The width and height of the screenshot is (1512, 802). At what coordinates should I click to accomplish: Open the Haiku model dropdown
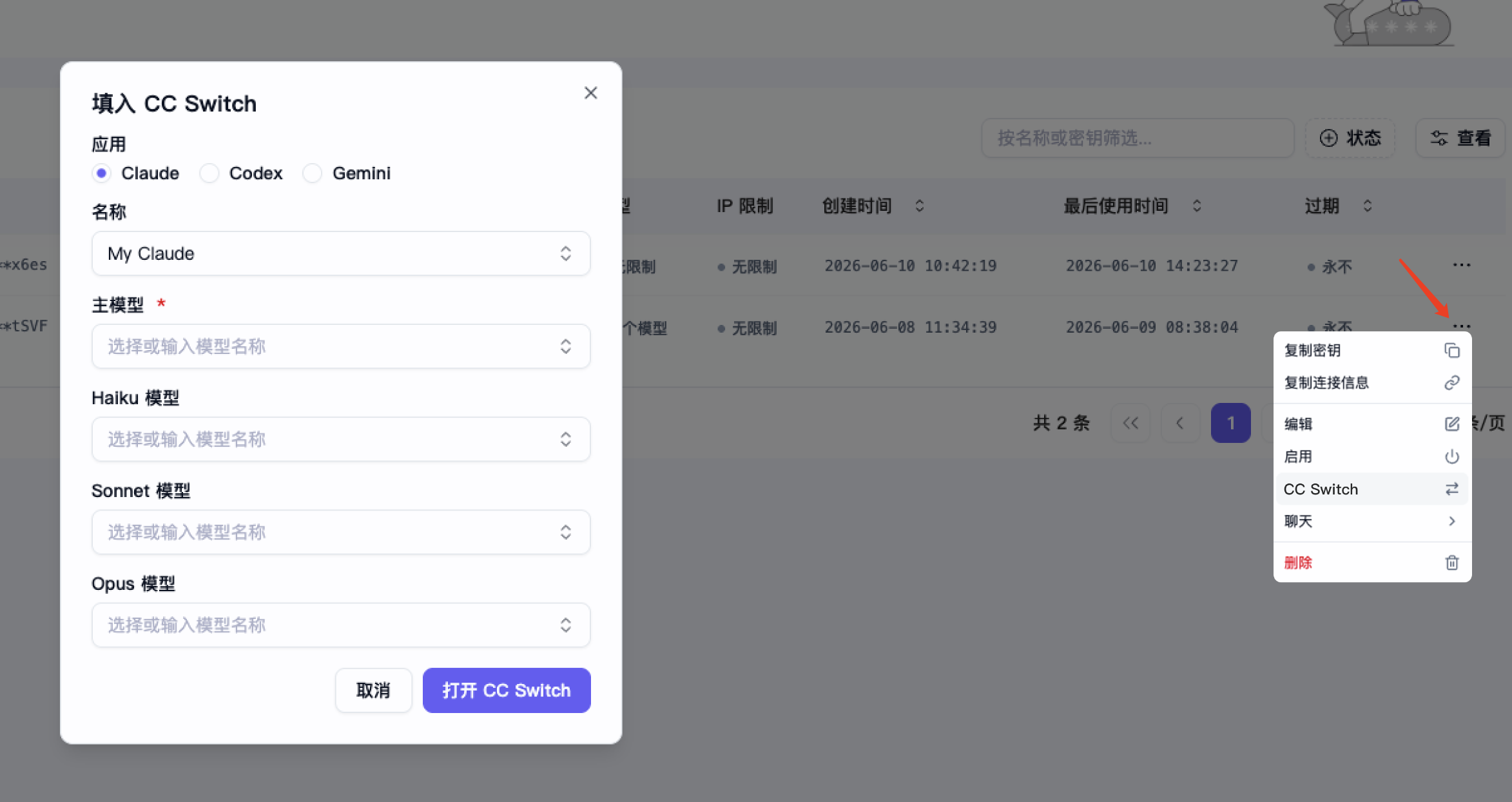point(341,439)
